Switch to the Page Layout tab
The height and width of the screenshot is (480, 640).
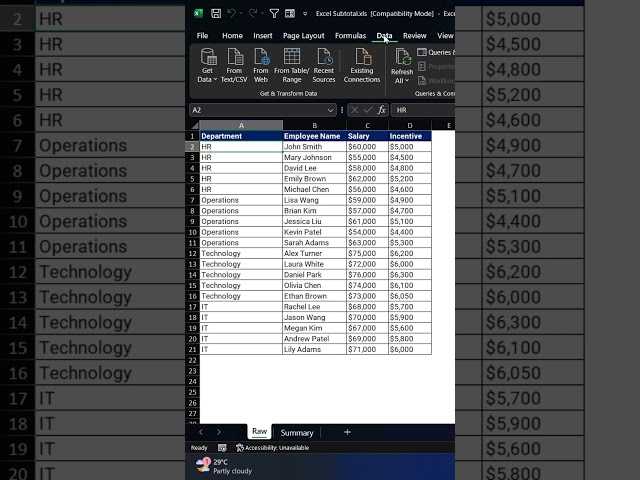click(304, 36)
